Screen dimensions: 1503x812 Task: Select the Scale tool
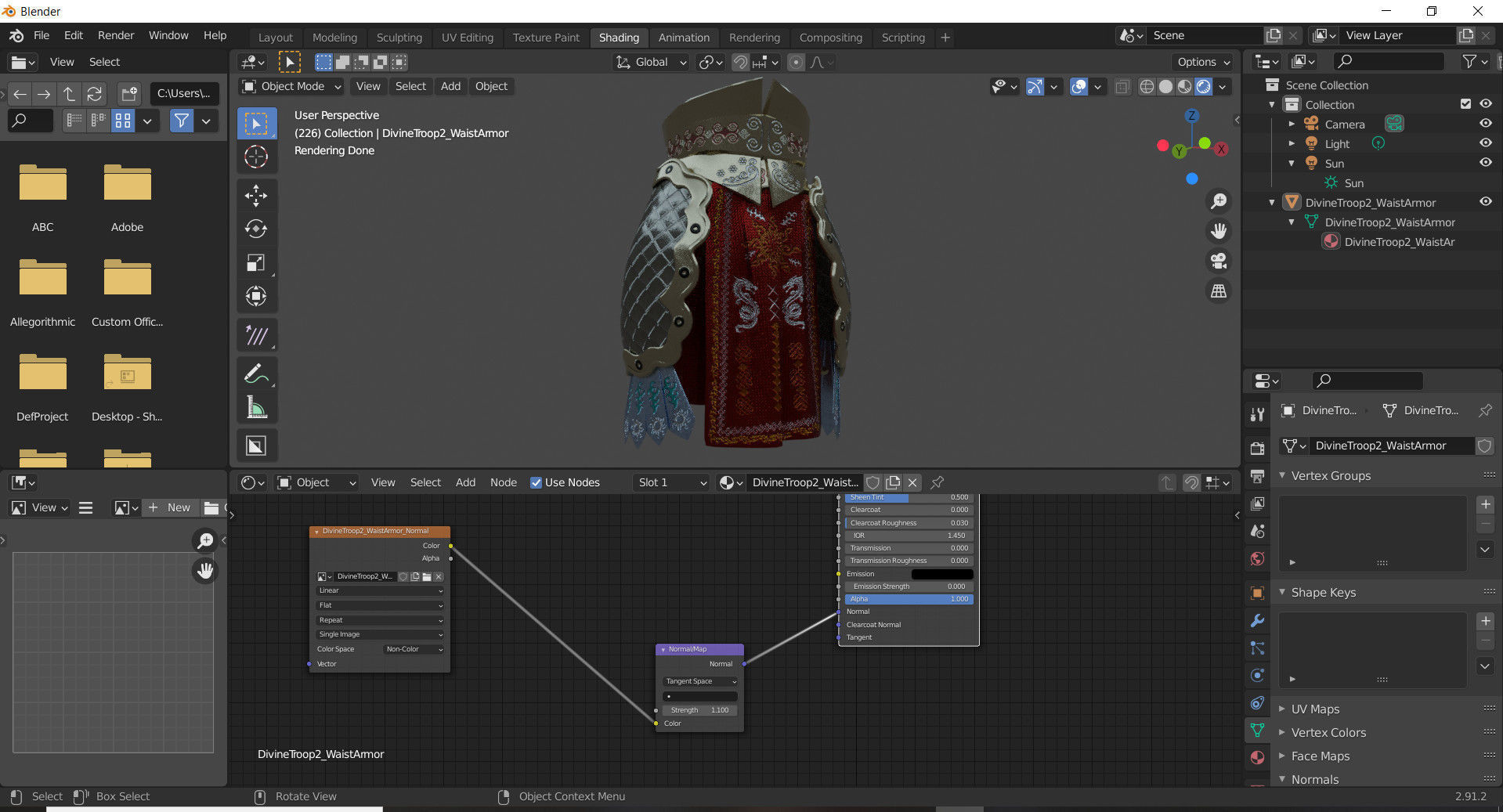pyautogui.click(x=257, y=262)
